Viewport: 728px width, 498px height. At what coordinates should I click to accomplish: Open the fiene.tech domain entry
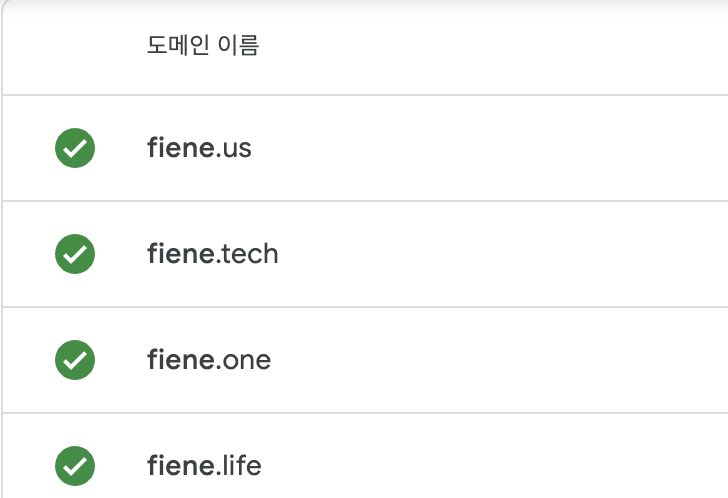click(213, 254)
